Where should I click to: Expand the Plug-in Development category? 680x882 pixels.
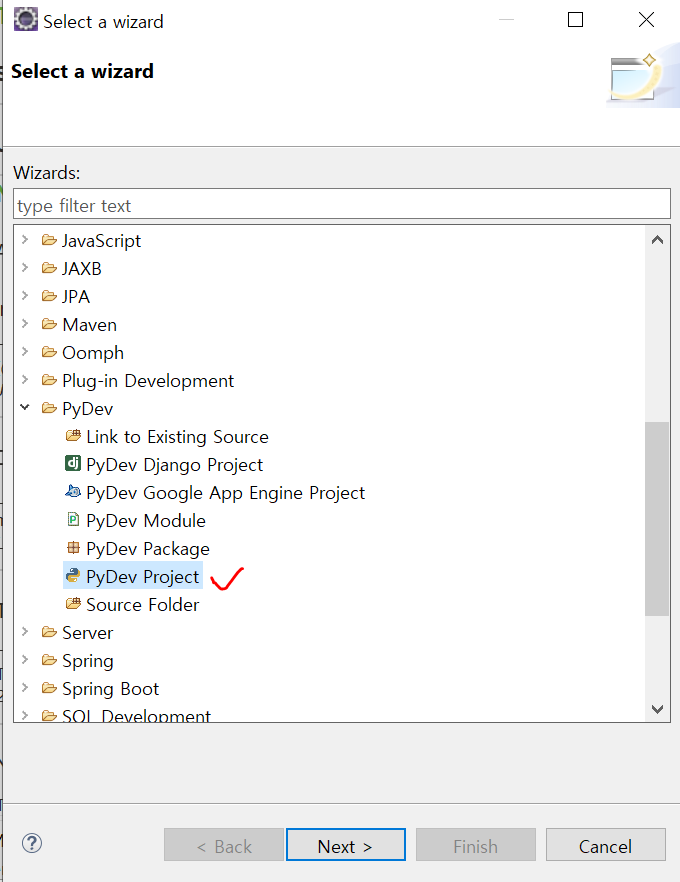coord(25,380)
